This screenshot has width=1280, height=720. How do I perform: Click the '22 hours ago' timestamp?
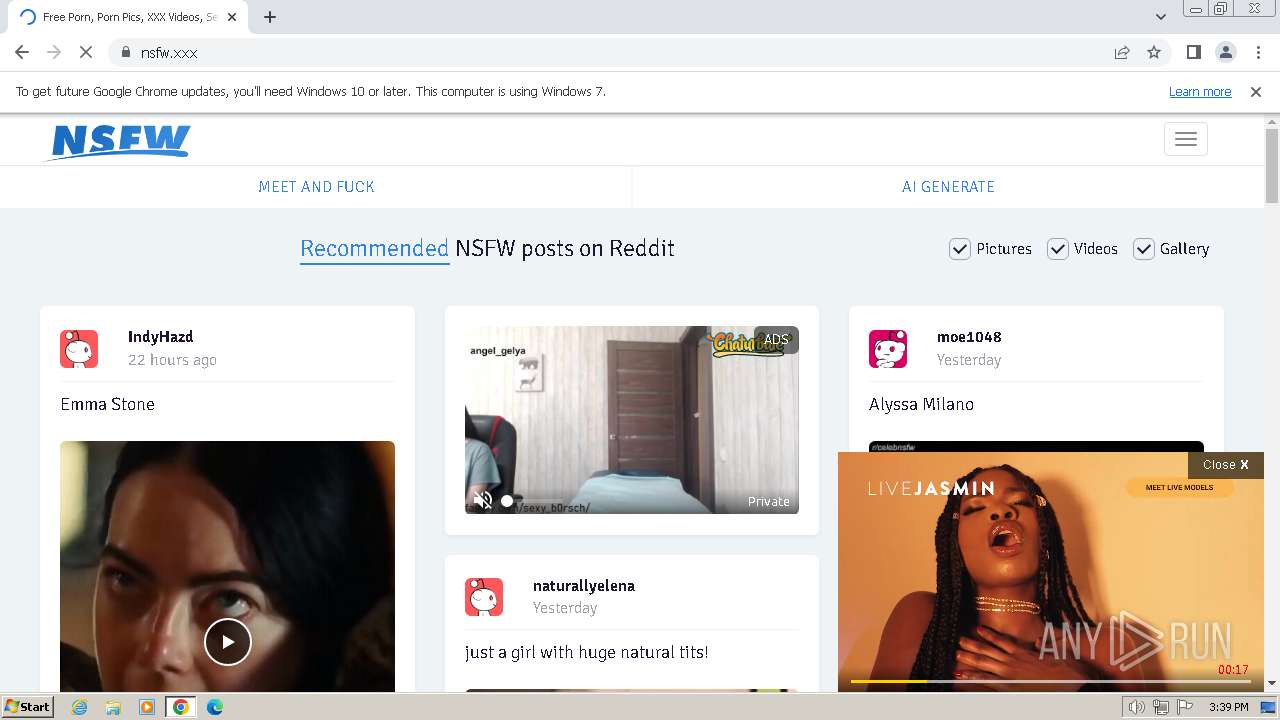[x=172, y=360]
